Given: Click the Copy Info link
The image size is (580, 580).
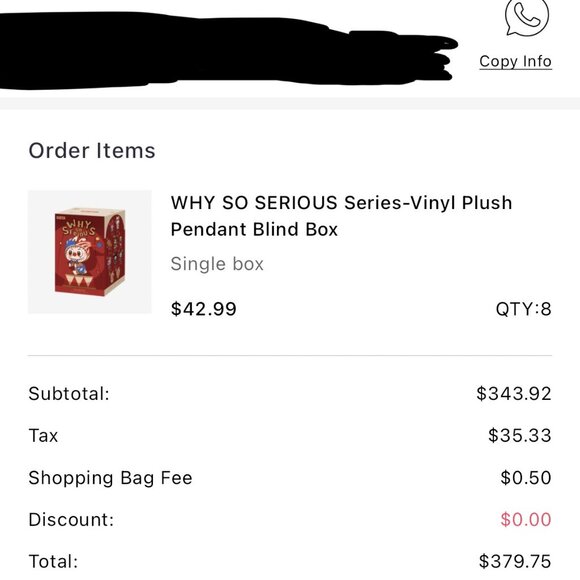Looking at the screenshot, I should pyautogui.click(x=515, y=61).
